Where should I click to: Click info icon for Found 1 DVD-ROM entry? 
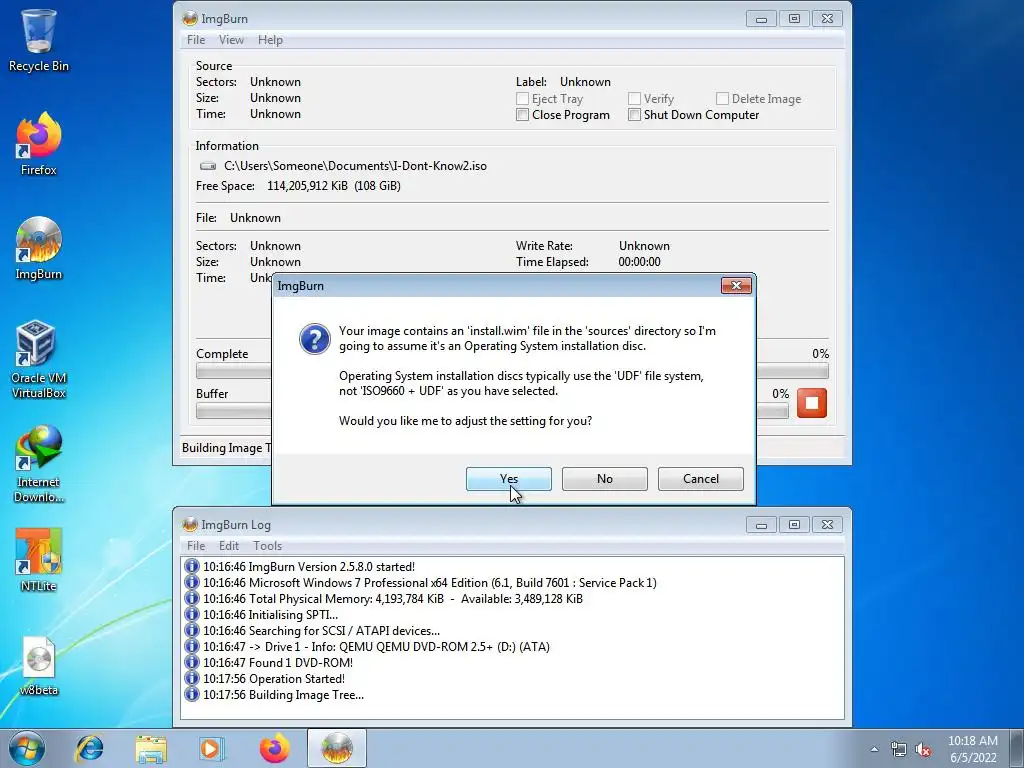191,662
